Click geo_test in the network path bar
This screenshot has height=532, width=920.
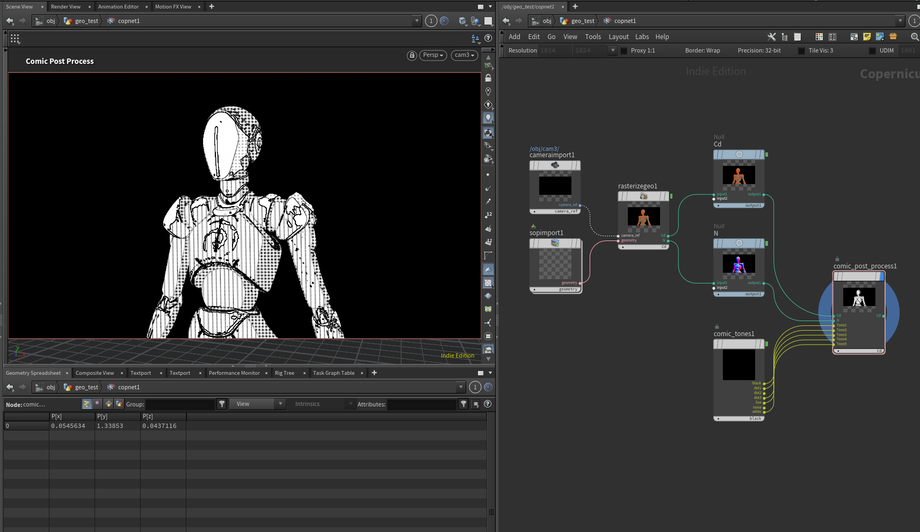click(582, 20)
